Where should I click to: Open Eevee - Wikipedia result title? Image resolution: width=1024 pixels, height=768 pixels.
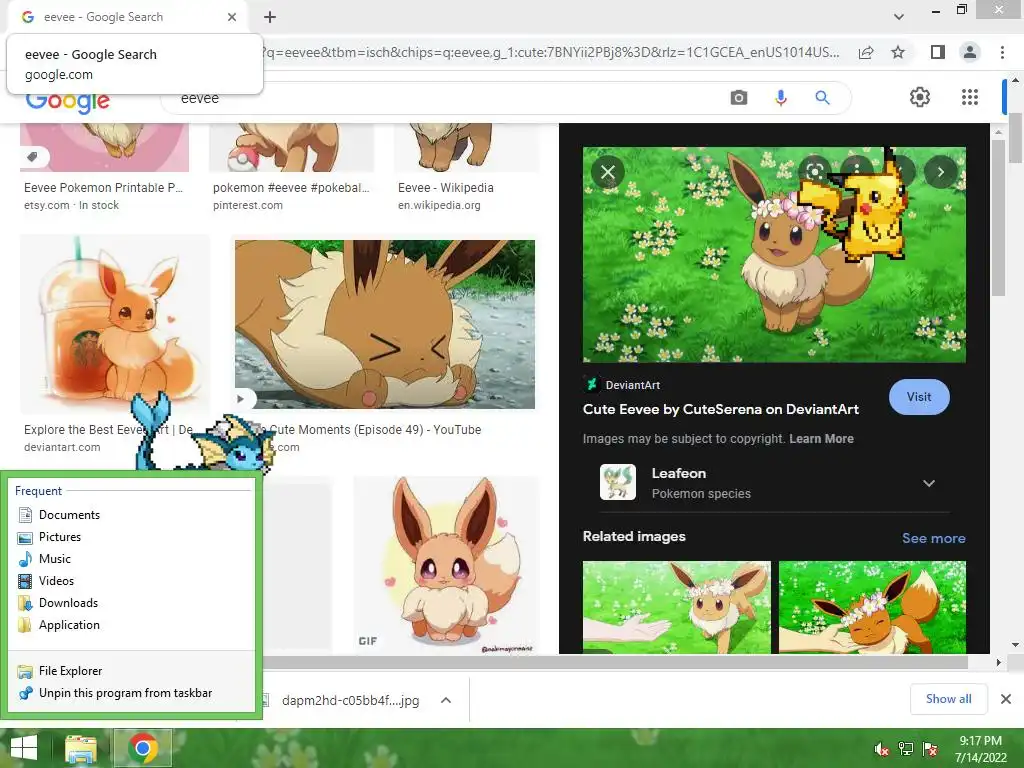(x=445, y=187)
